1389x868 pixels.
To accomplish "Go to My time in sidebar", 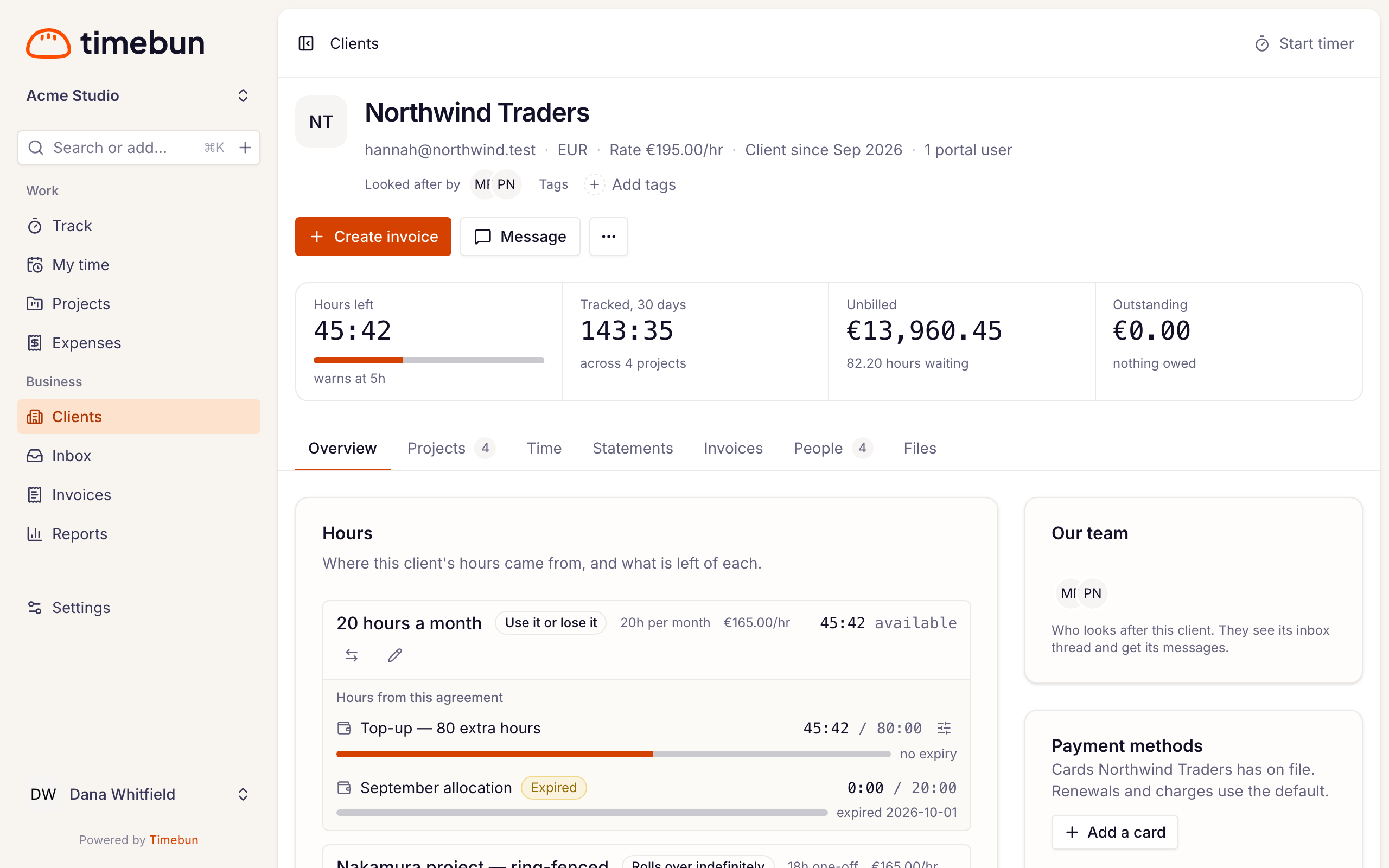I will [139, 265].
